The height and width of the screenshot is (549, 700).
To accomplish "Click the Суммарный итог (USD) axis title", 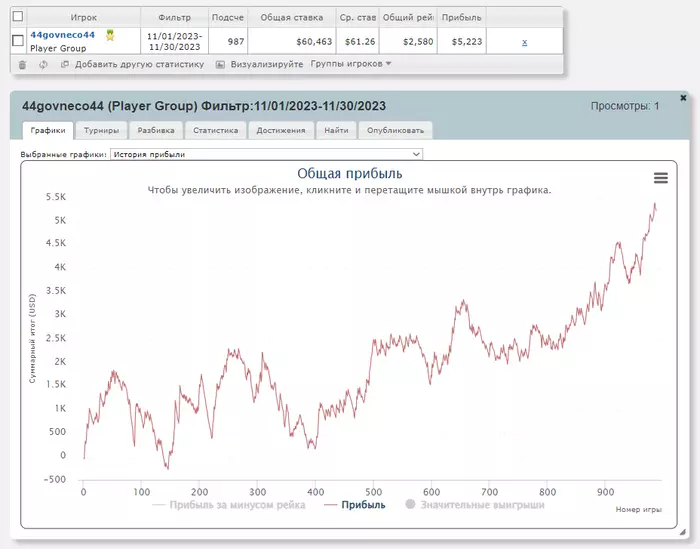I will coord(32,338).
